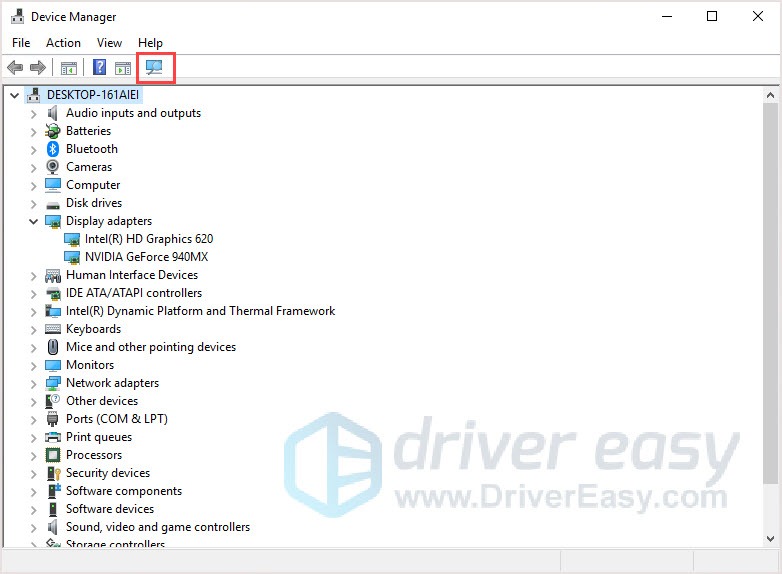This screenshot has height=574, width=782.
Task: Click the scrollbar down arrow
Action: tap(770, 539)
